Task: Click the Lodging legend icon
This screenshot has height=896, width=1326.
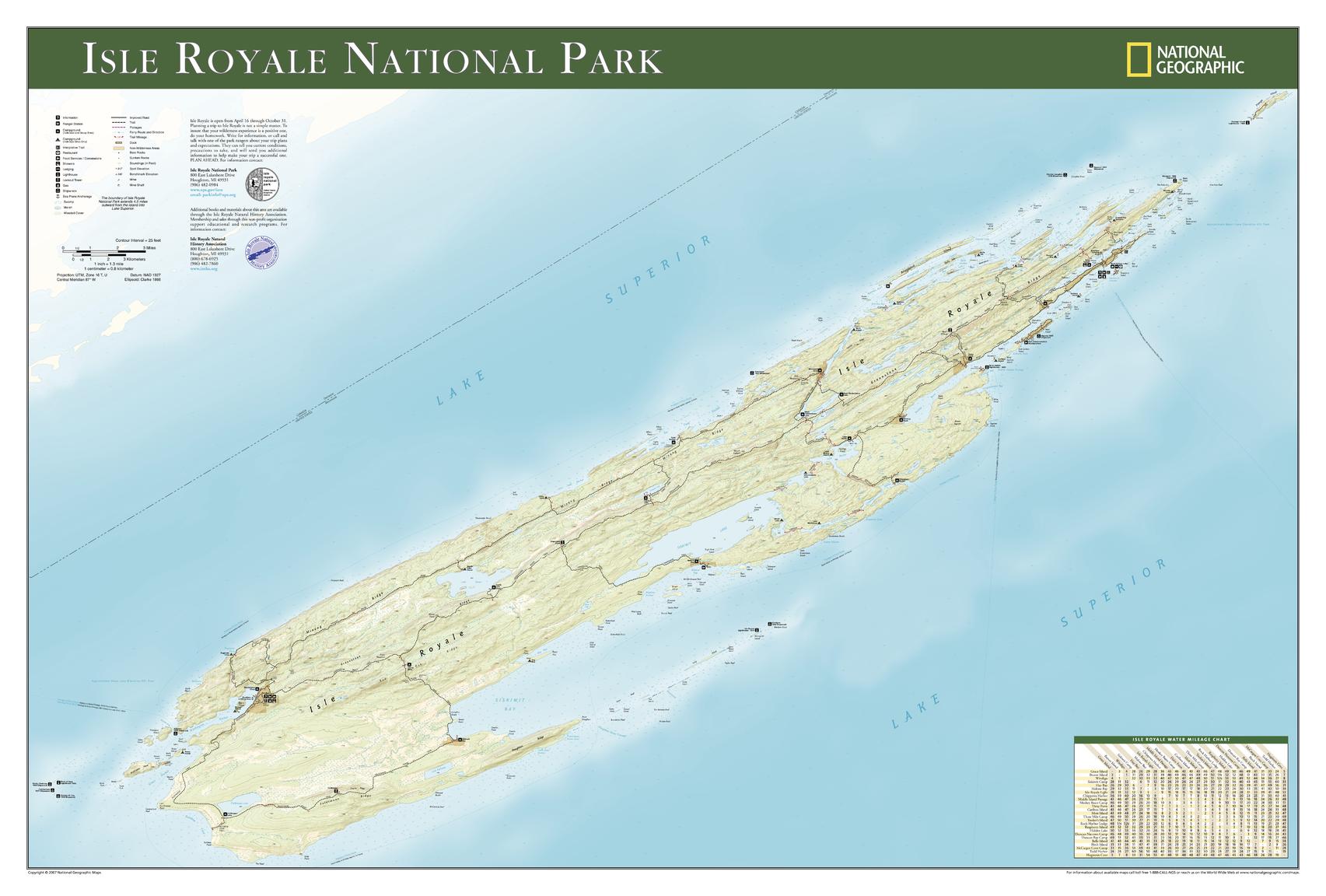Action: [x=58, y=169]
